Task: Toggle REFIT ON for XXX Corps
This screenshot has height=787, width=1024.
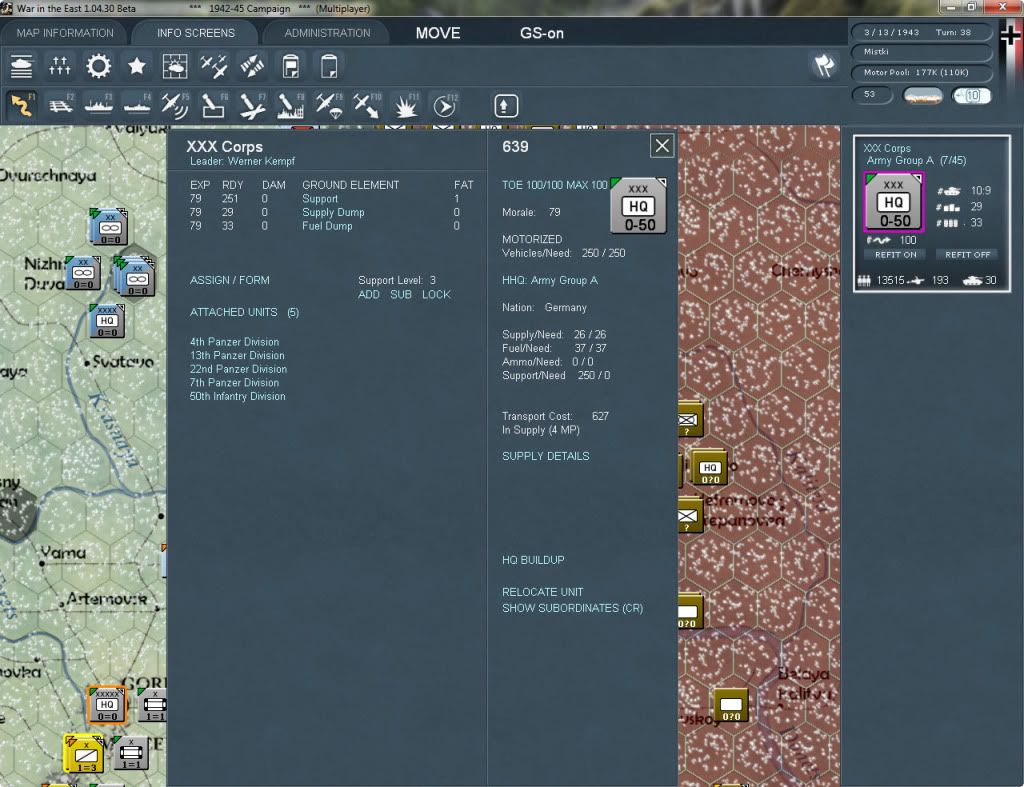Action: coord(895,255)
